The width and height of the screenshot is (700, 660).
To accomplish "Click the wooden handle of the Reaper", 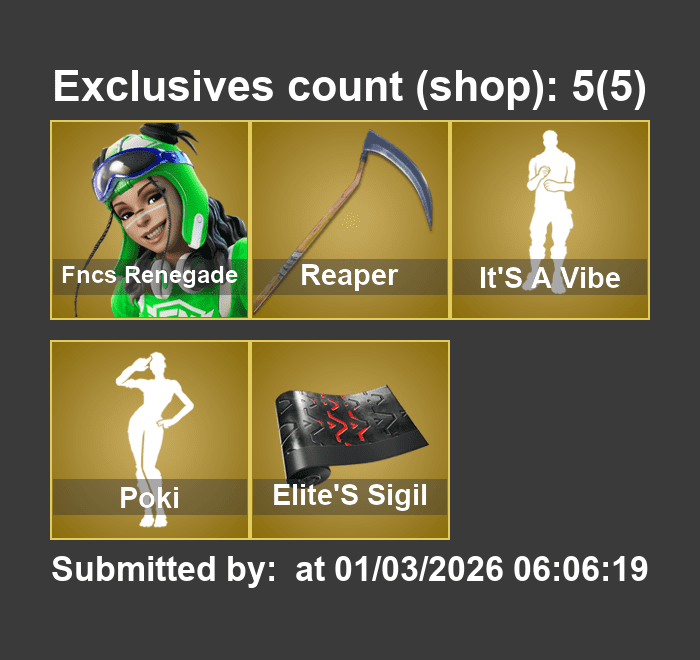I will pos(308,237).
